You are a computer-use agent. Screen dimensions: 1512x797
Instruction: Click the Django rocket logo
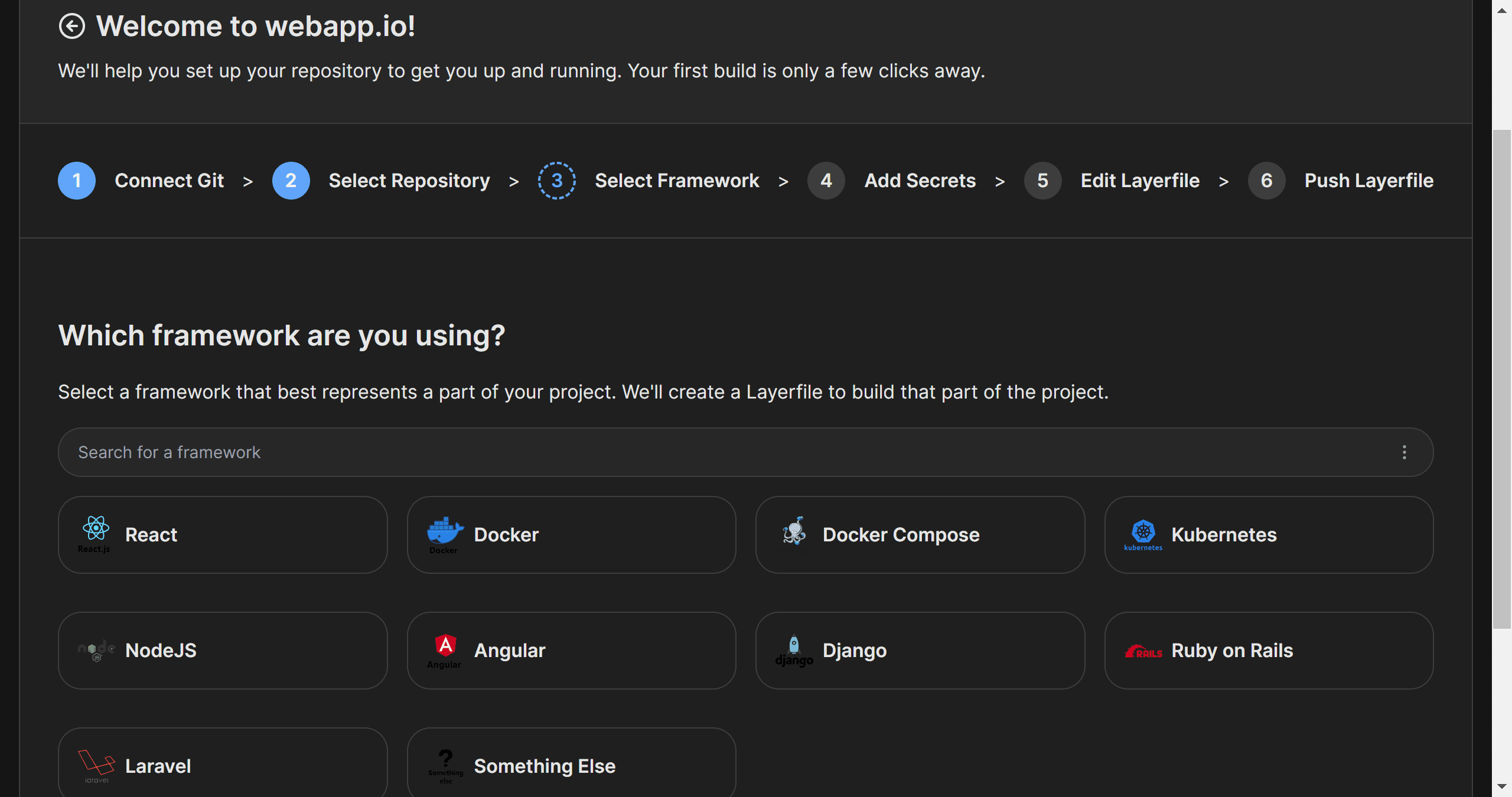pyautogui.click(x=794, y=645)
